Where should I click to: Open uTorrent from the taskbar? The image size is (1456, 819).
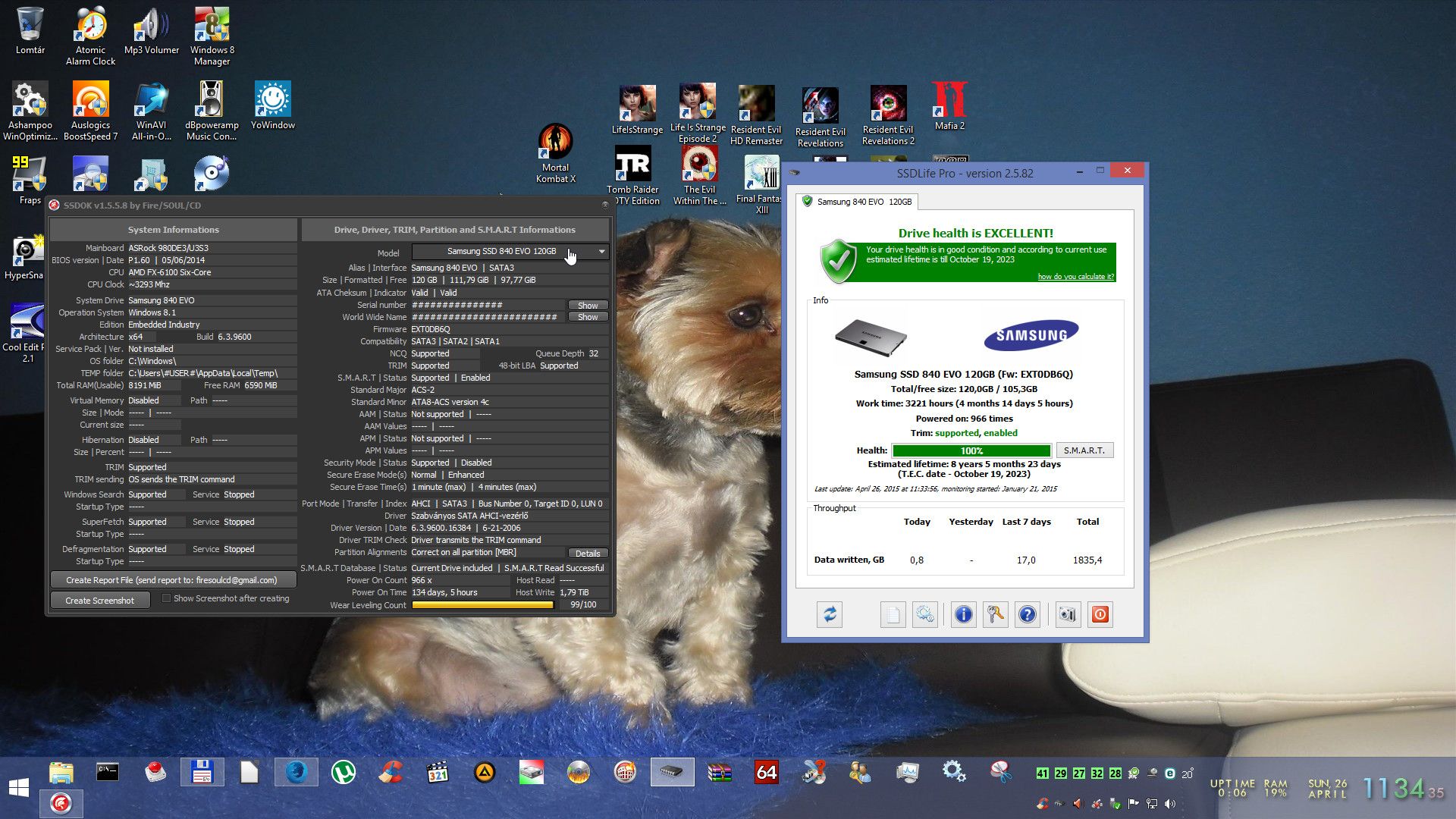(344, 772)
